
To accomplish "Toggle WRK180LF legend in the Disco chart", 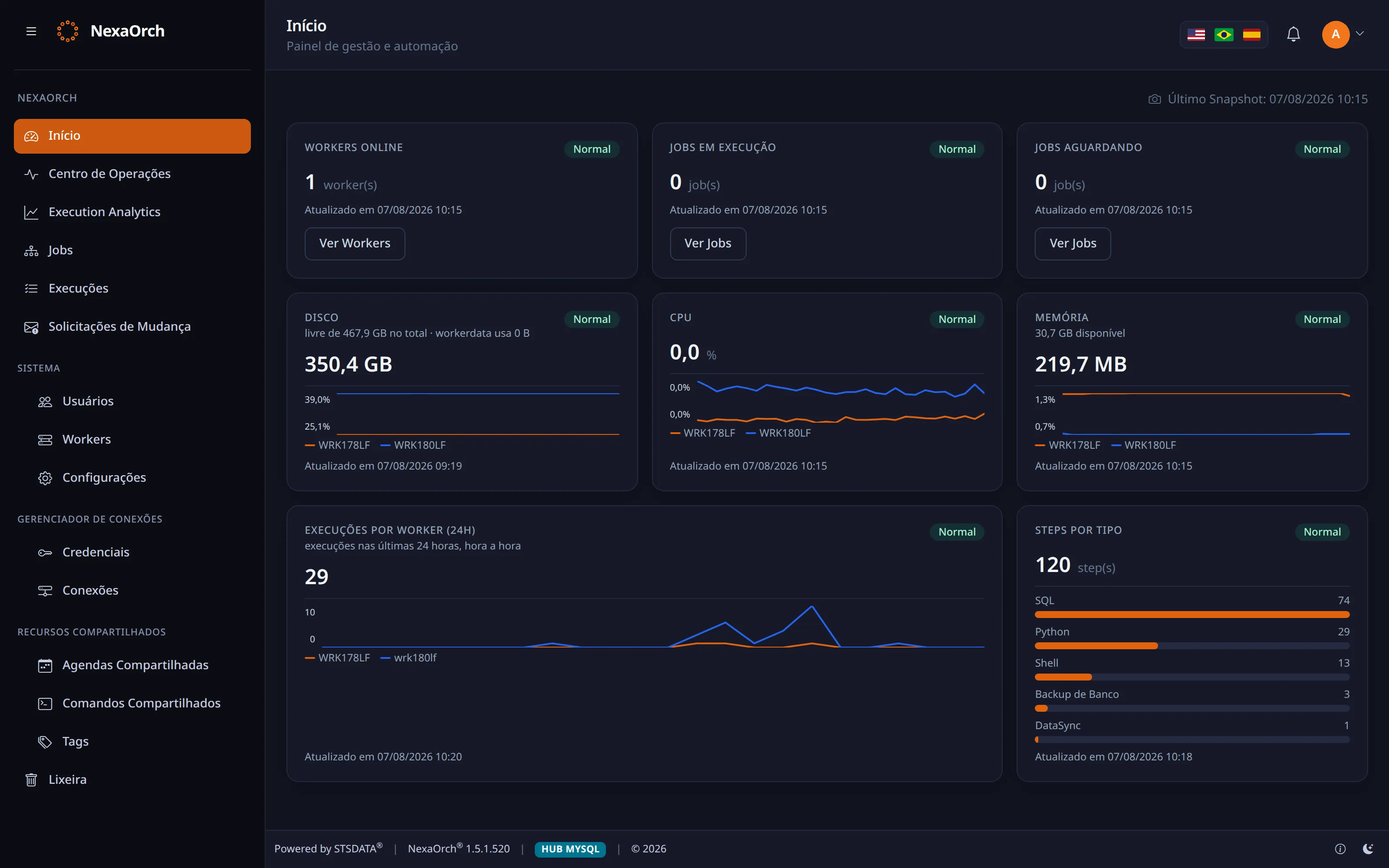I will (413, 445).
